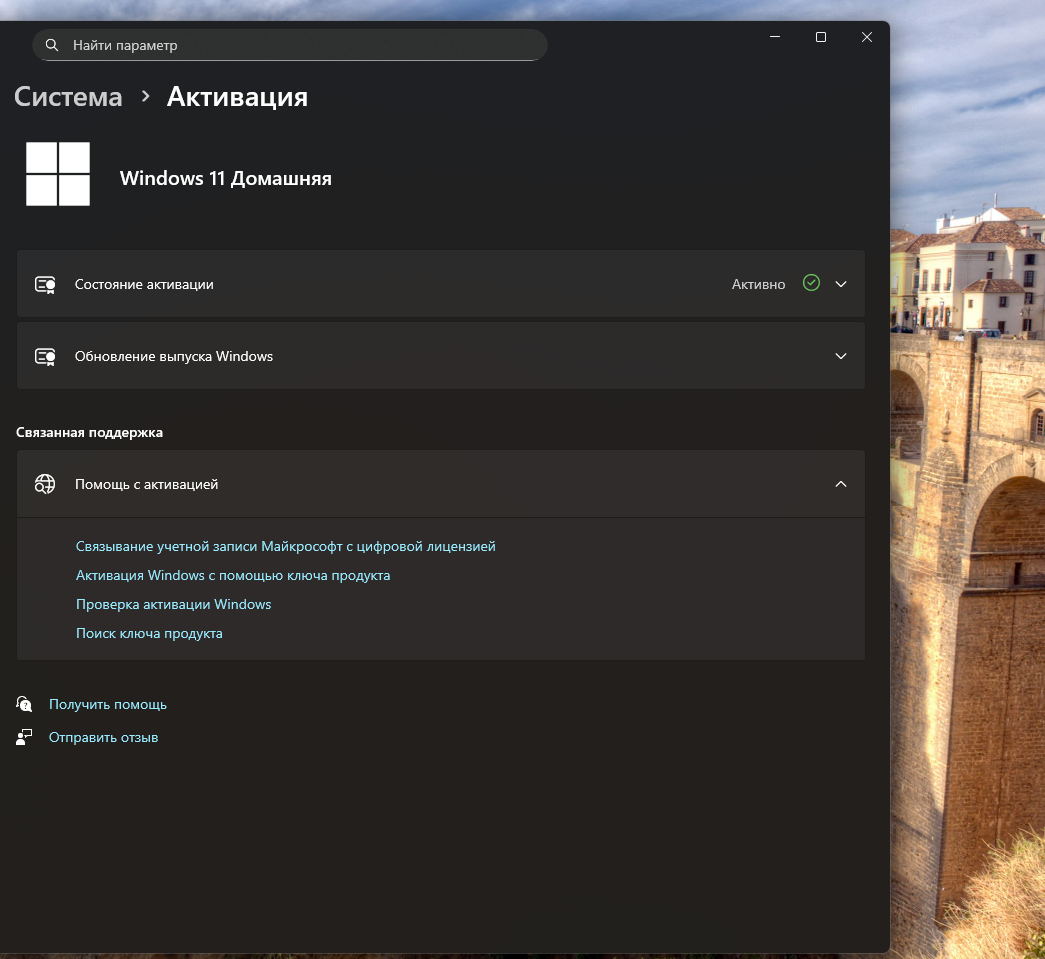1045x959 pixels.
Task: Click the green checkmark next to Активно
Action: 811,283
